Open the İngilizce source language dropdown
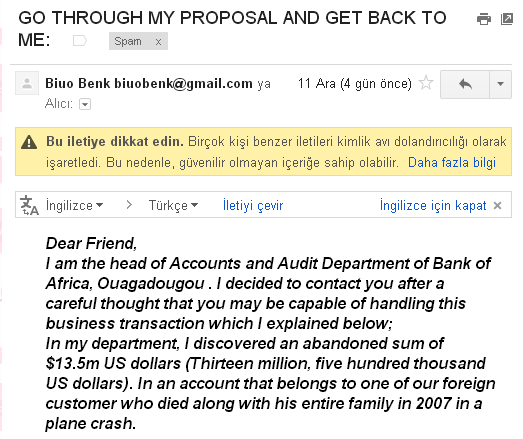The height and width of the screenshot is (439, 523). (74, 205)
